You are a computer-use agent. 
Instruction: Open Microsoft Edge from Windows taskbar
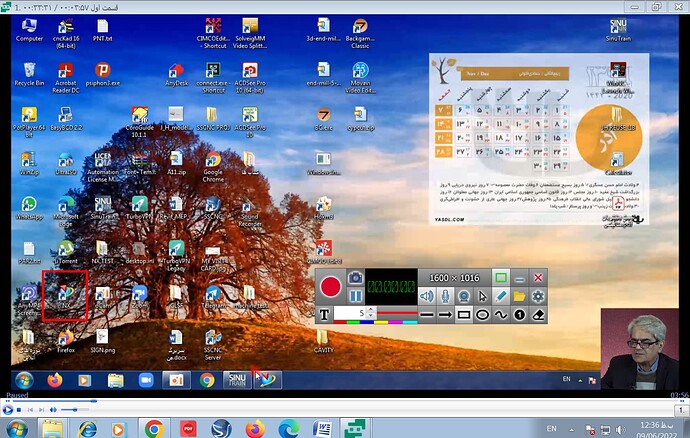click(x=288, y=429)
